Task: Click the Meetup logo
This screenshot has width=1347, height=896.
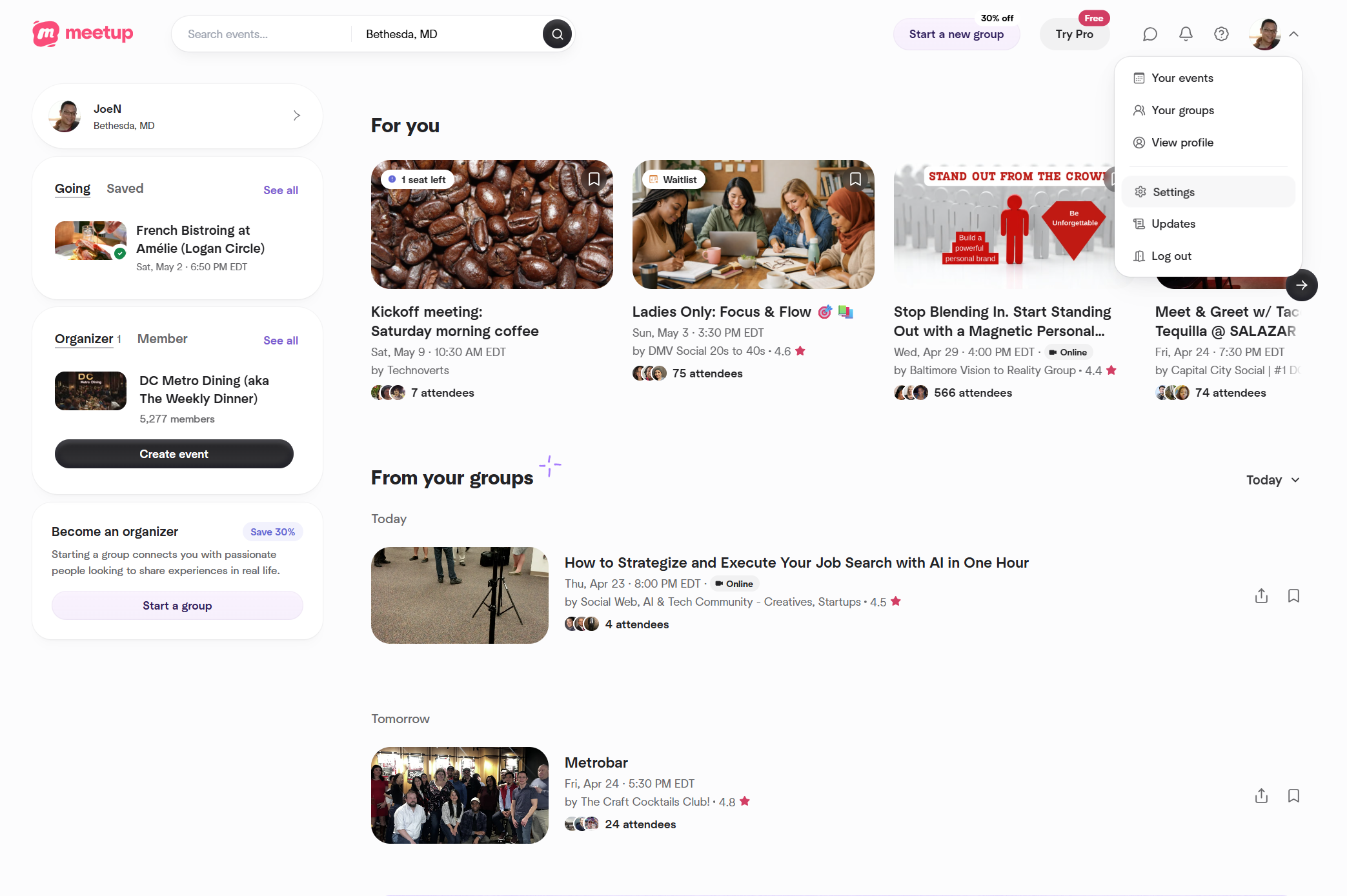Action: pos(83,34)
